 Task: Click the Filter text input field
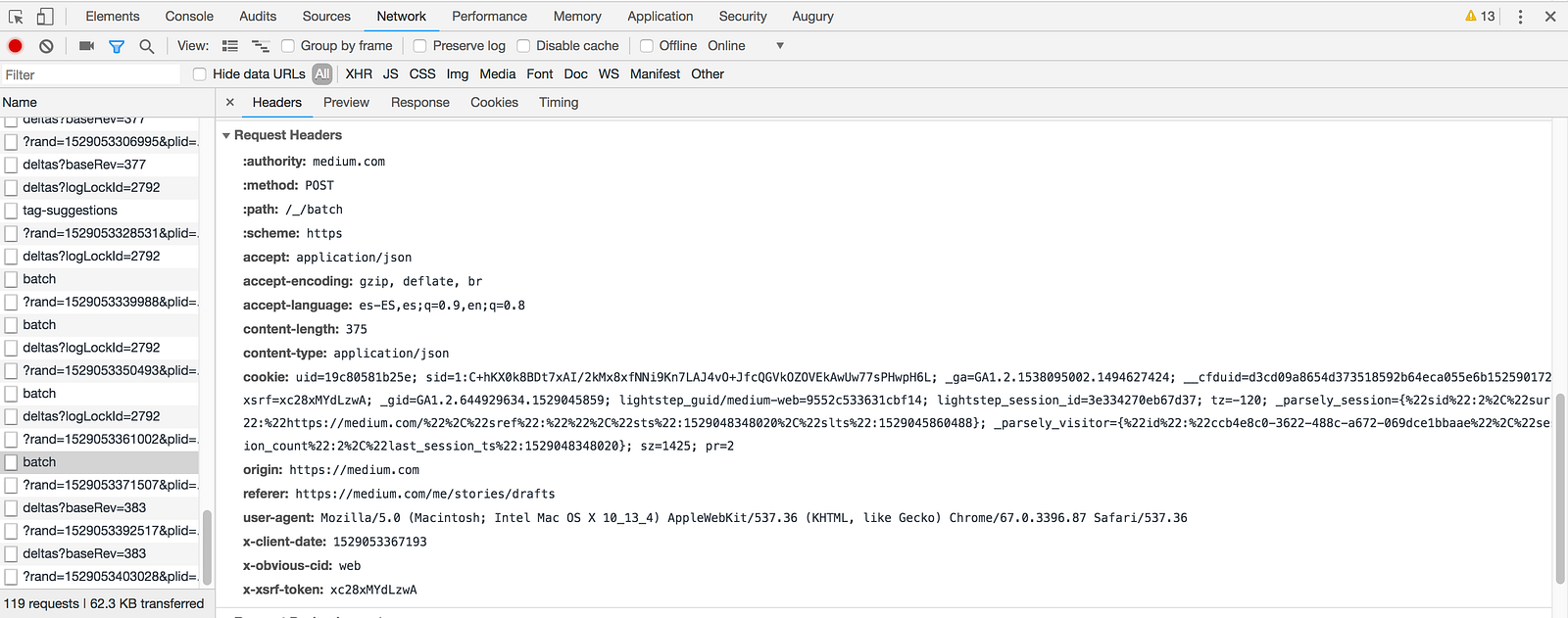[x=91, y=75]
